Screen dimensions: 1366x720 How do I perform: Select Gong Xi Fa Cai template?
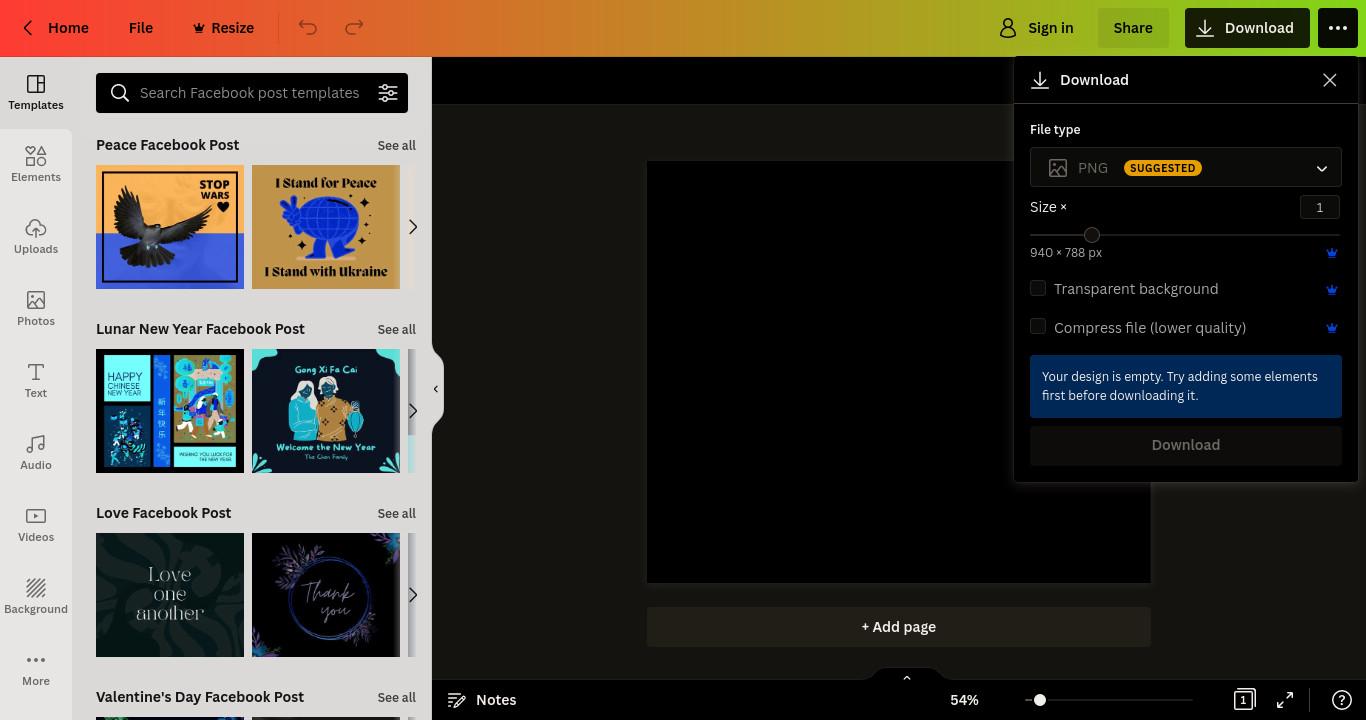(326, 411)
